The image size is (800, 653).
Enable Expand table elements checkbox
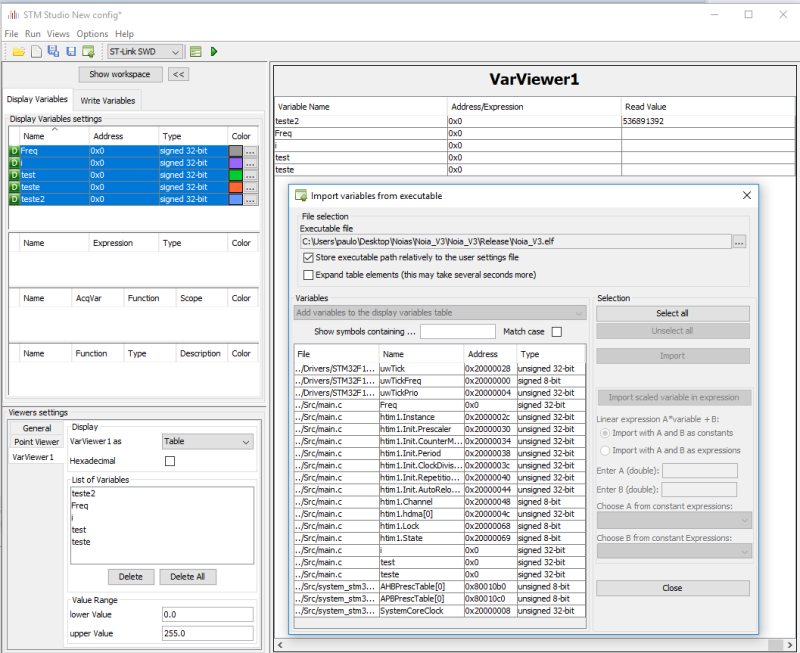[308, 275]
